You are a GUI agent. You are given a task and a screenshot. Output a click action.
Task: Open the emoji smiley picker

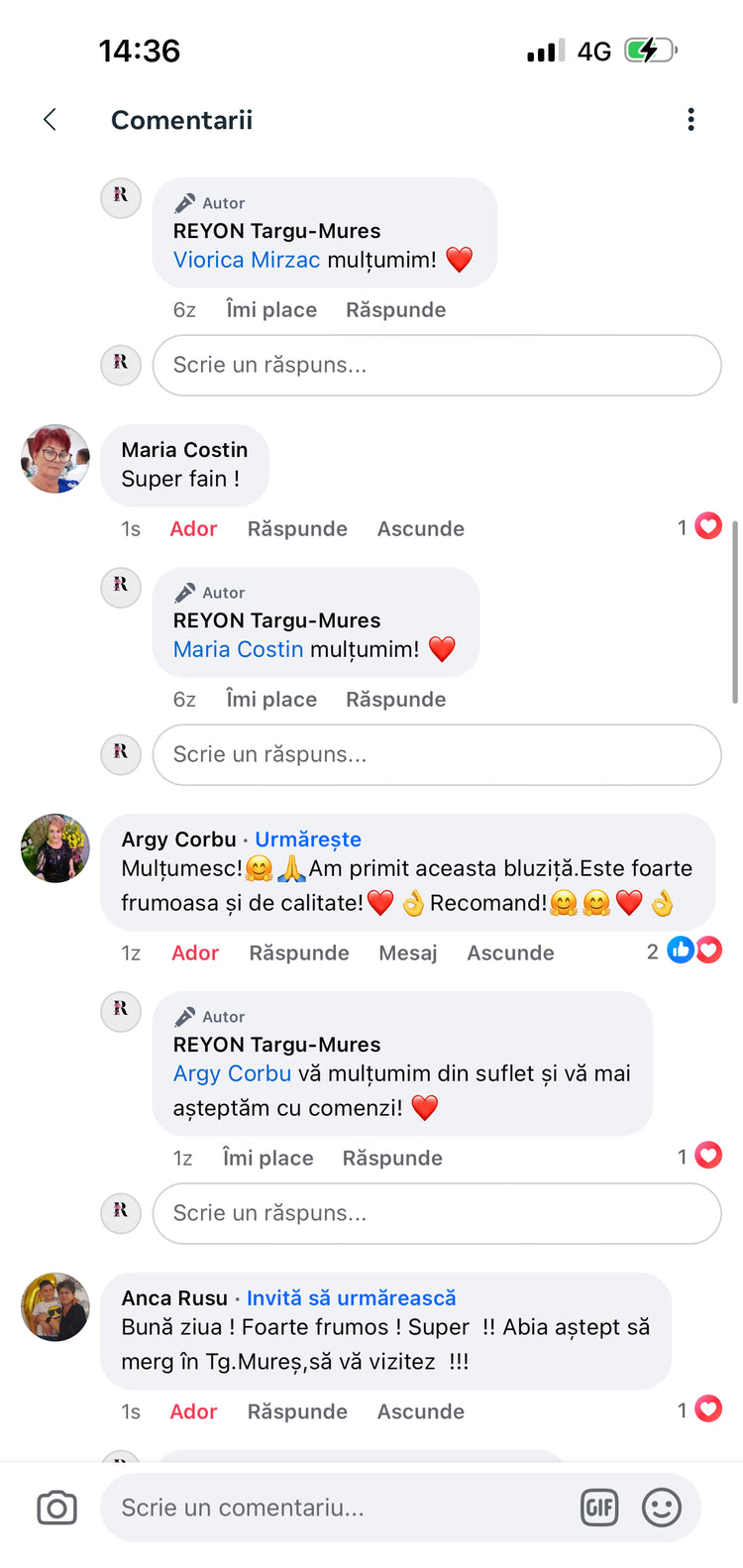662,1508
